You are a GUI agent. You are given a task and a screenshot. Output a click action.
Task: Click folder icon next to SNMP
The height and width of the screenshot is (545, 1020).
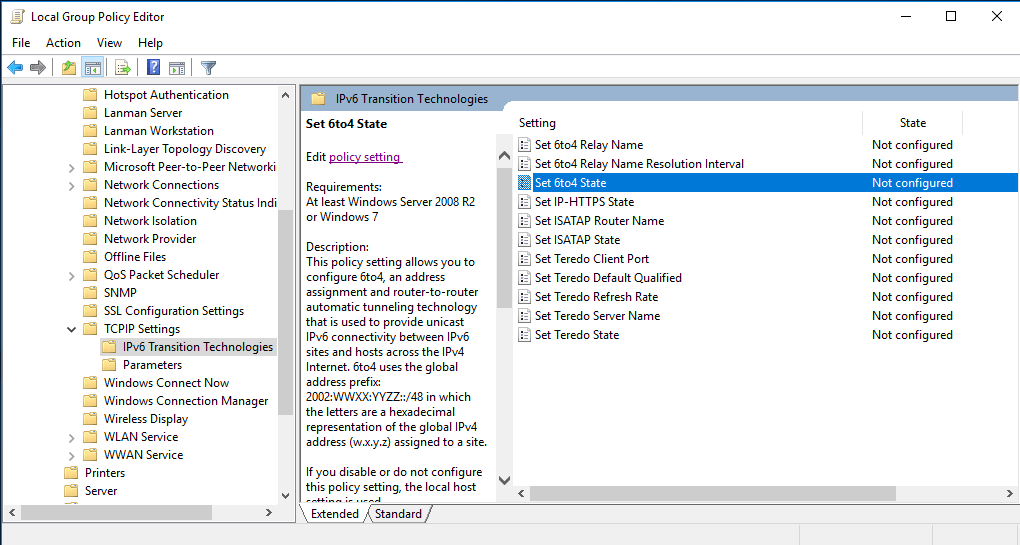click(90, 293)
